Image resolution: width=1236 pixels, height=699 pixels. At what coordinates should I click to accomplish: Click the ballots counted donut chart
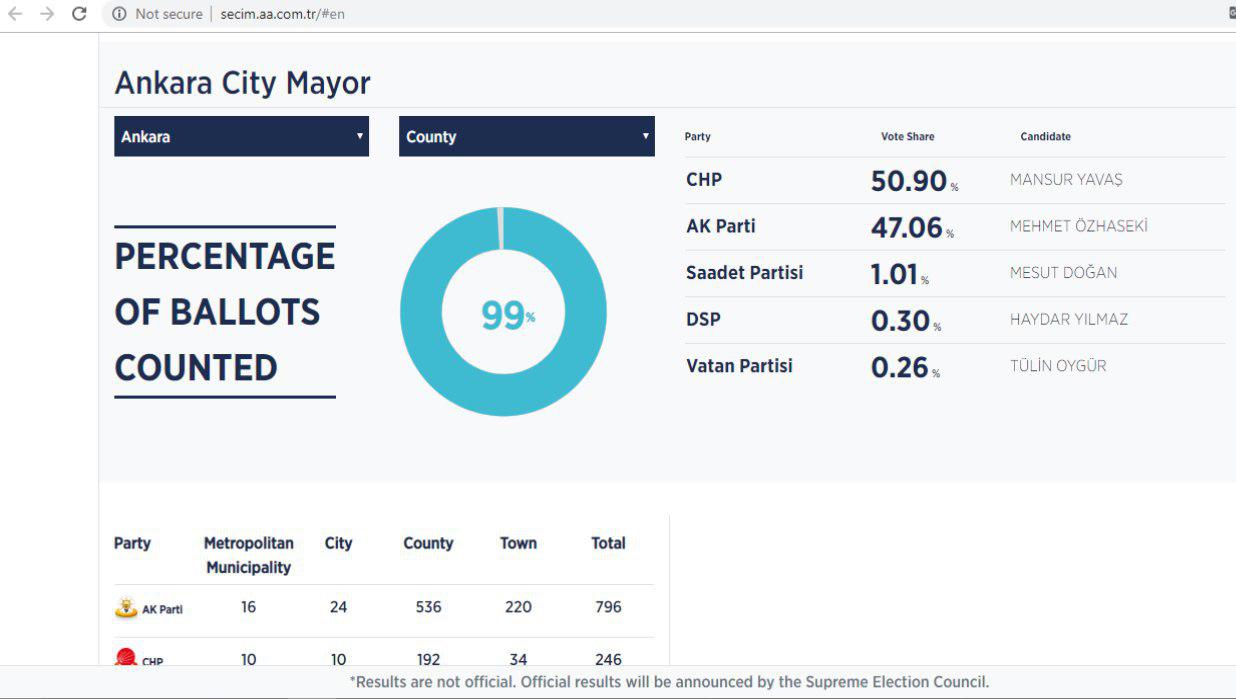[x=503, y=312]
